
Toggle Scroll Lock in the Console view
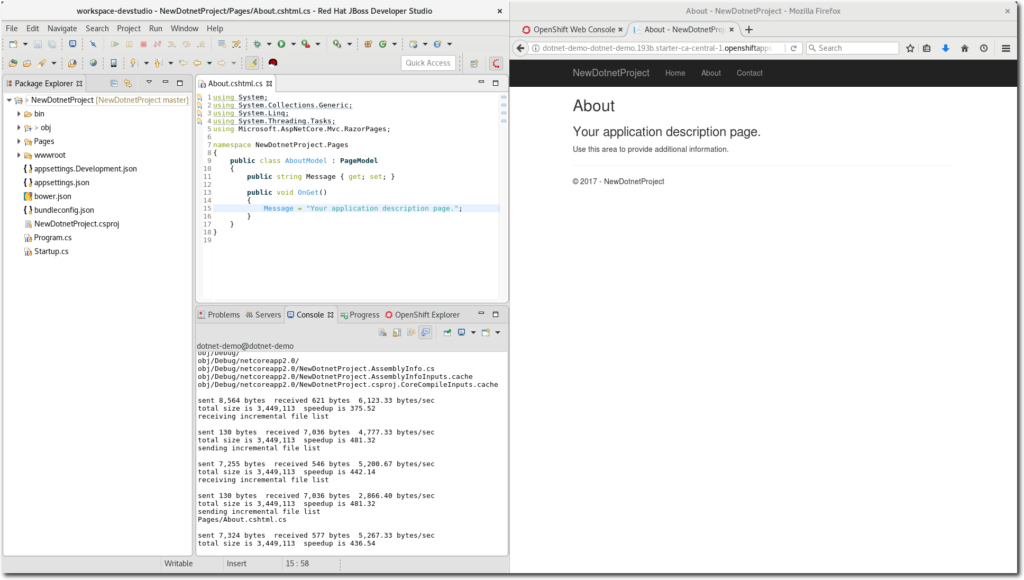click(x=396, y=334)
